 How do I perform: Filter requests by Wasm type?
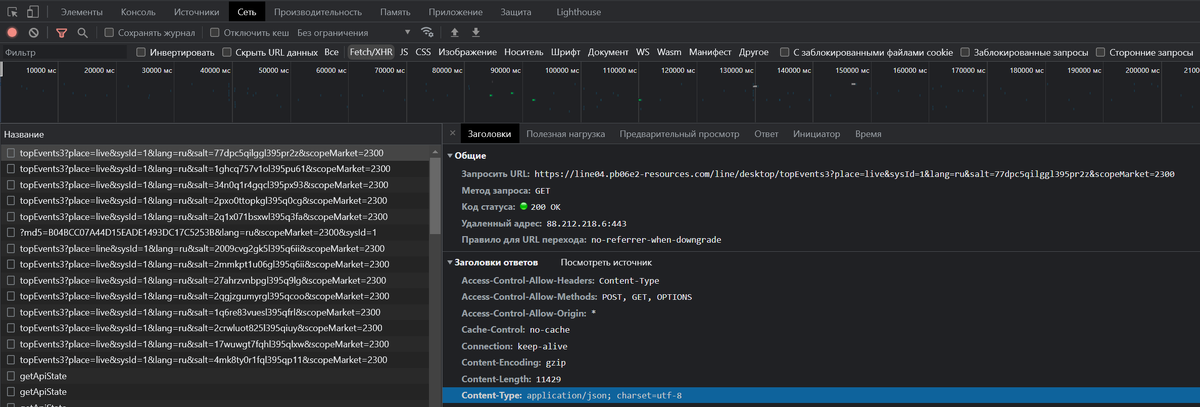coord(669,52)
